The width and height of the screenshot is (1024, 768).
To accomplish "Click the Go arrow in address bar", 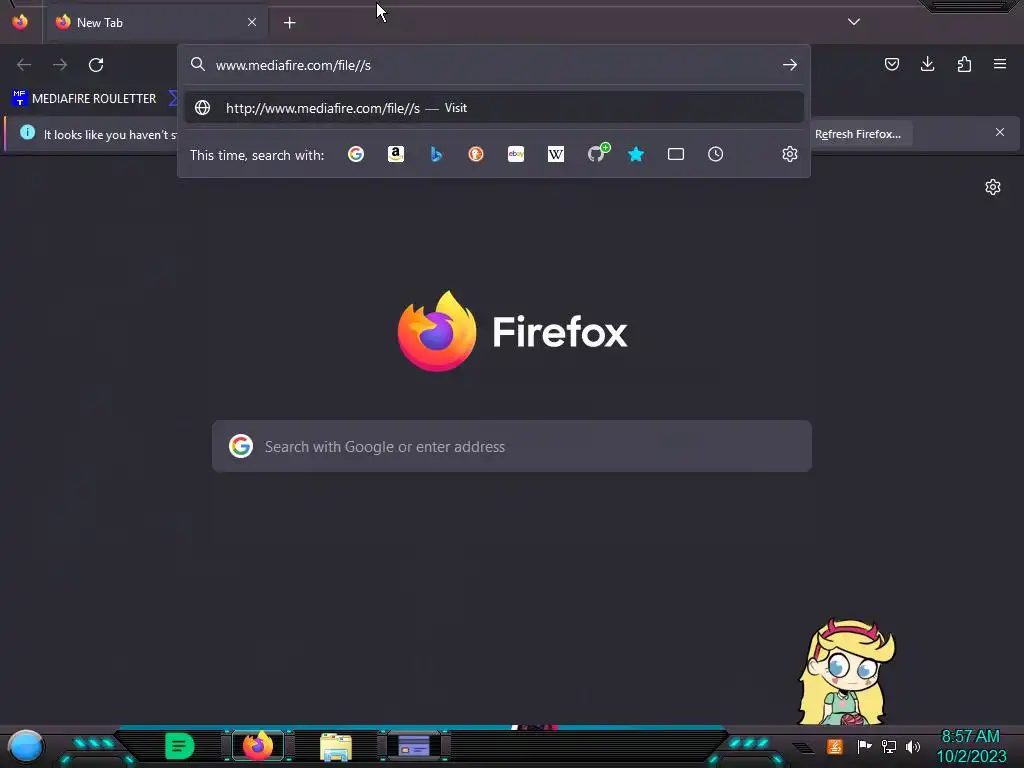I will click(790, 65).
